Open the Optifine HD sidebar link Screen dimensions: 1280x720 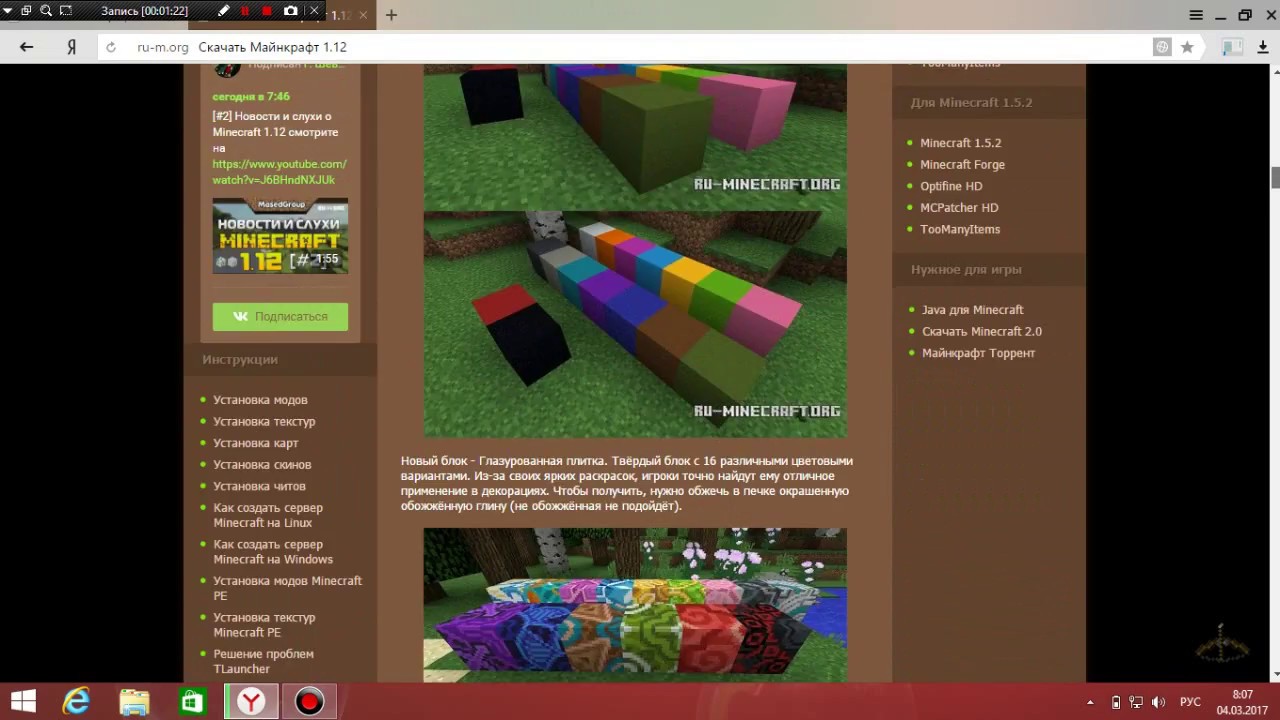(951, 186)
